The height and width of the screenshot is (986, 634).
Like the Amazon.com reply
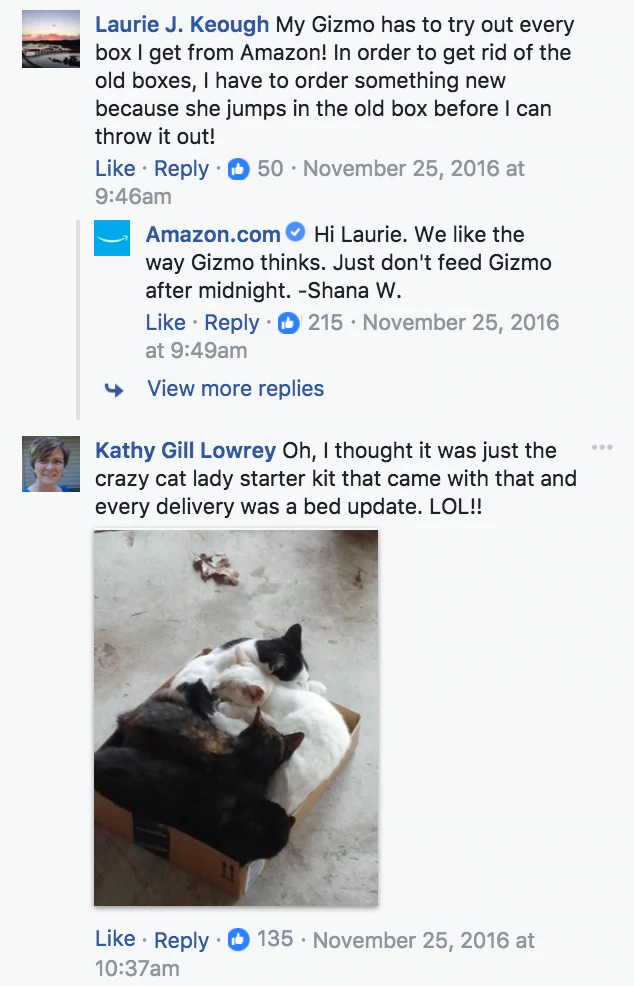click(x=165, y=323)
